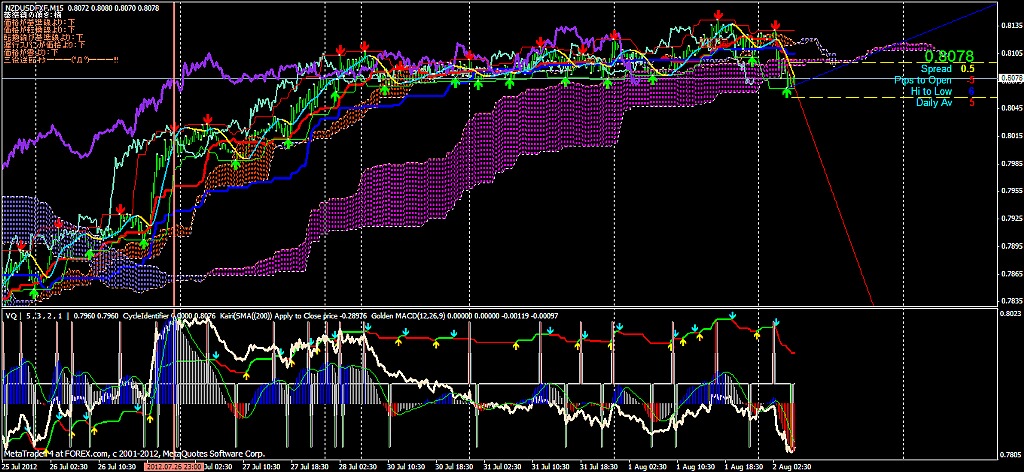
Task: Click the Hi to Low label
Action: pos(930,91)
